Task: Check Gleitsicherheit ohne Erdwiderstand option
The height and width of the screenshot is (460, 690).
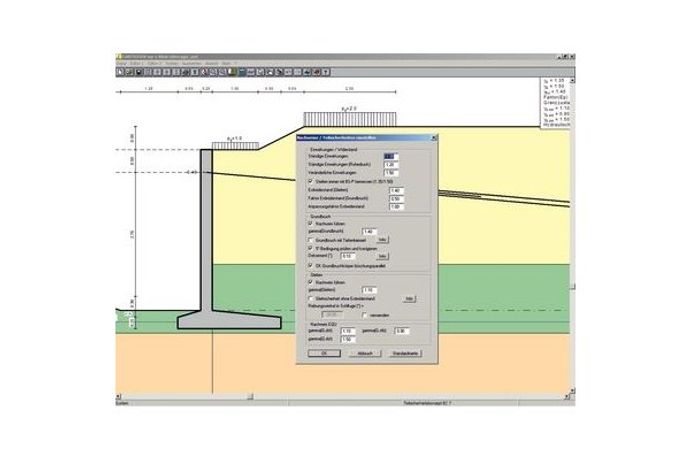Action: tap(305, 298)
